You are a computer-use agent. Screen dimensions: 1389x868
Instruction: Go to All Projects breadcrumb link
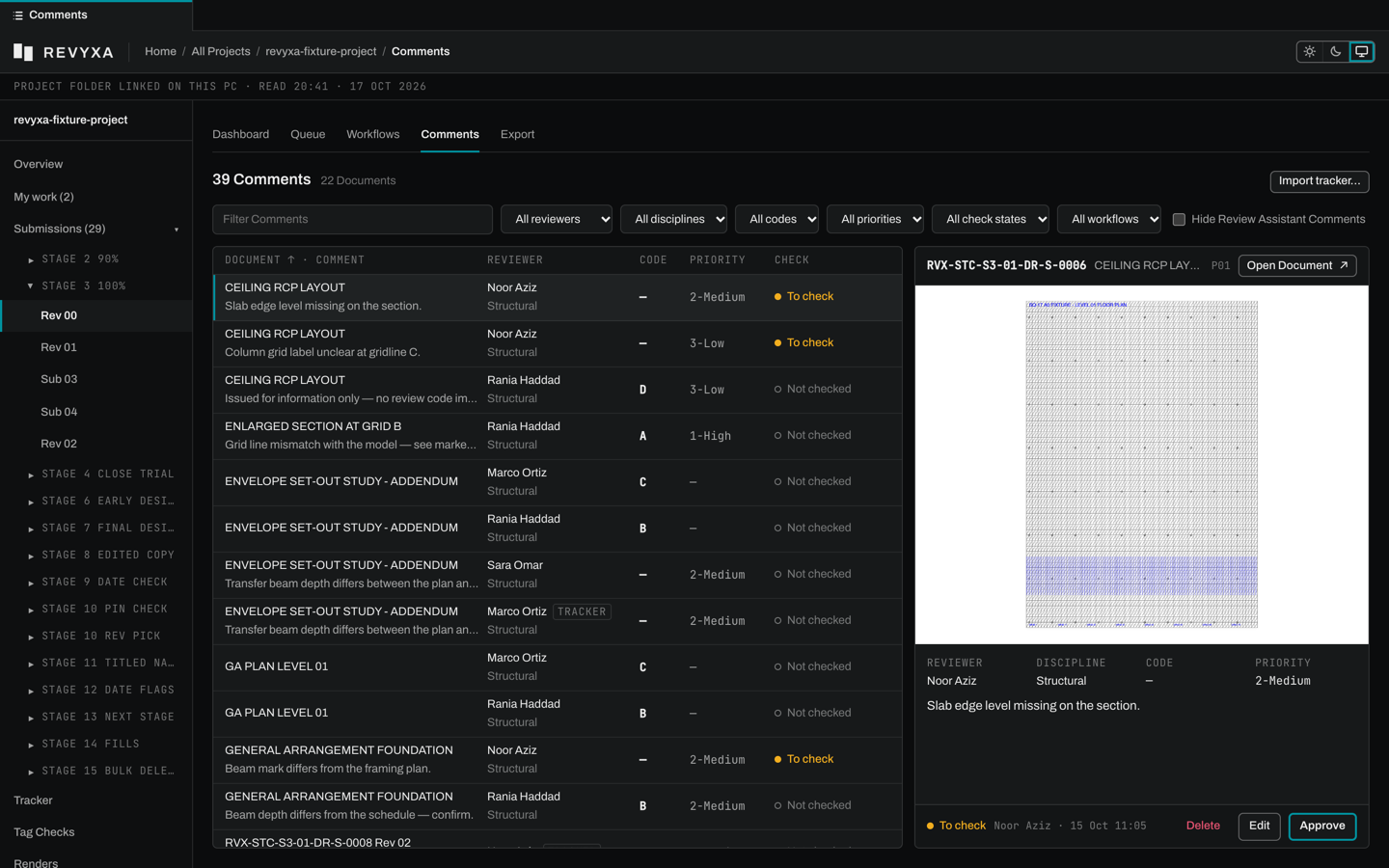point(221,52)
